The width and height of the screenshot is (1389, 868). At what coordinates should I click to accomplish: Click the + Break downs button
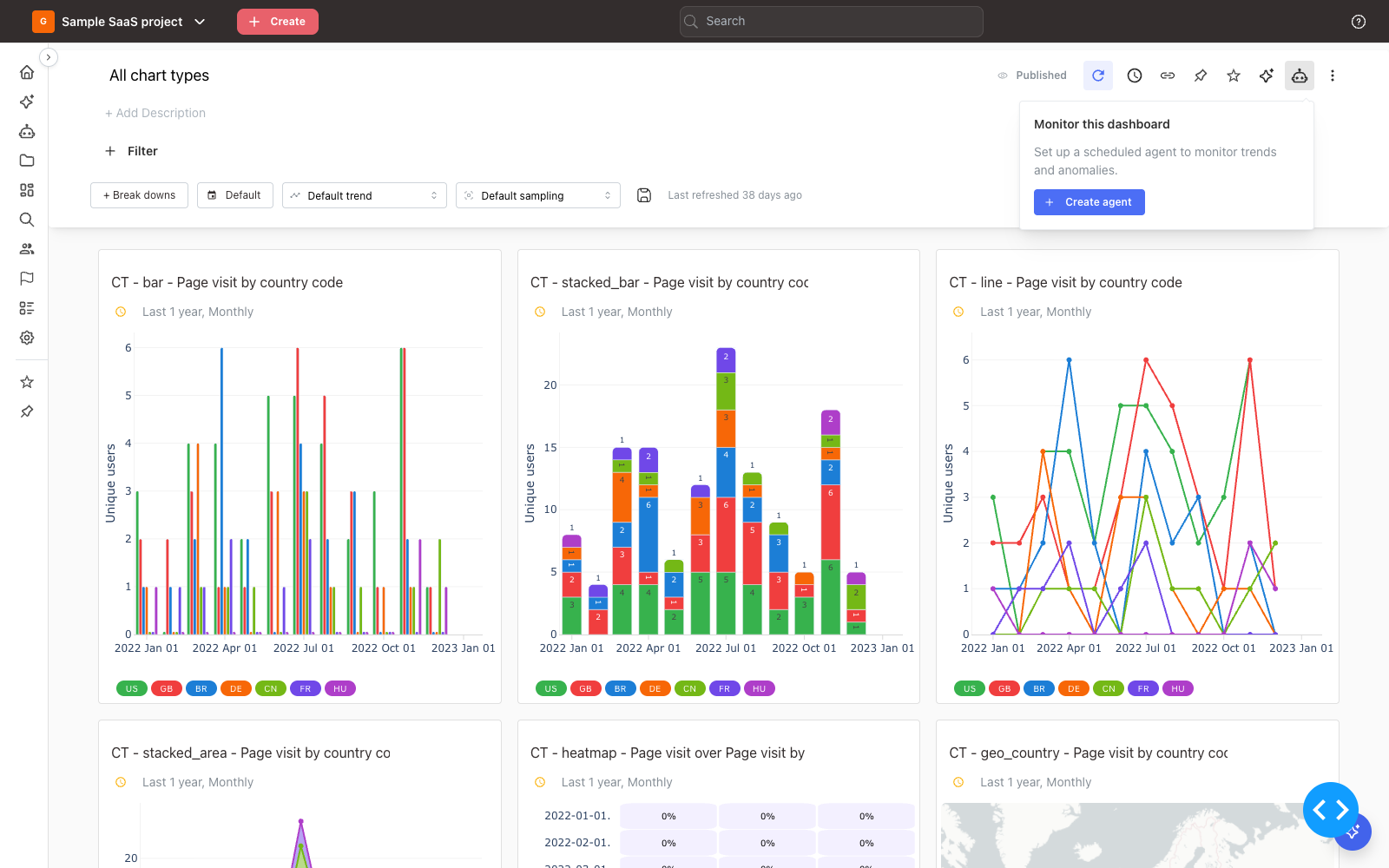(139, 195)
